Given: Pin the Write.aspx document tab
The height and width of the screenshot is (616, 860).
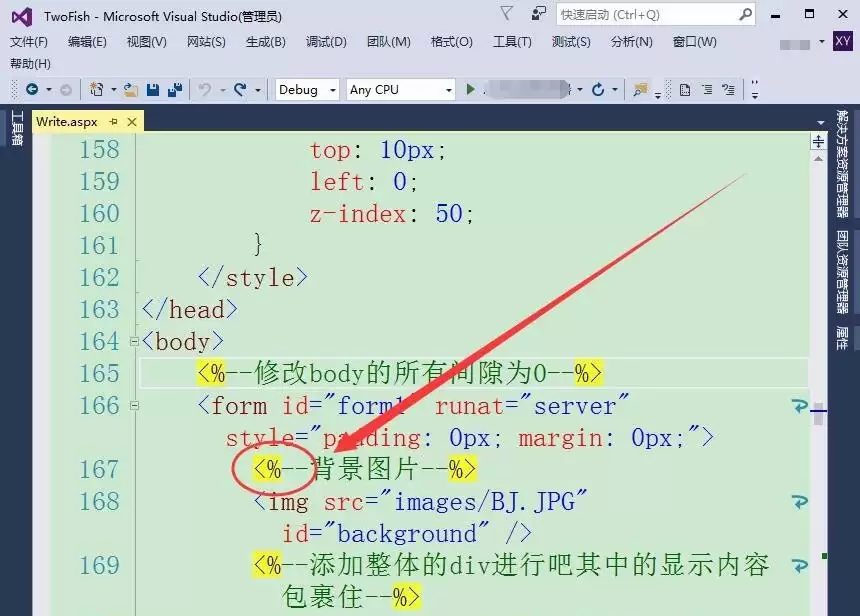Looking at the screenshot, I should (x=113, y=121).
